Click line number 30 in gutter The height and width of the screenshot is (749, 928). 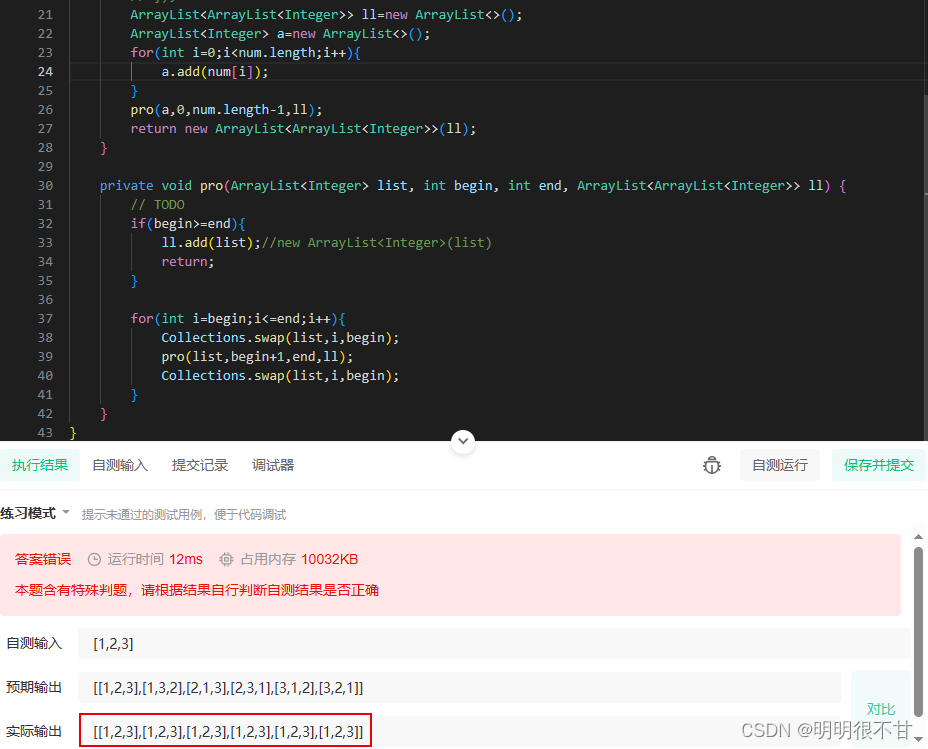click(x=45, y=186)
